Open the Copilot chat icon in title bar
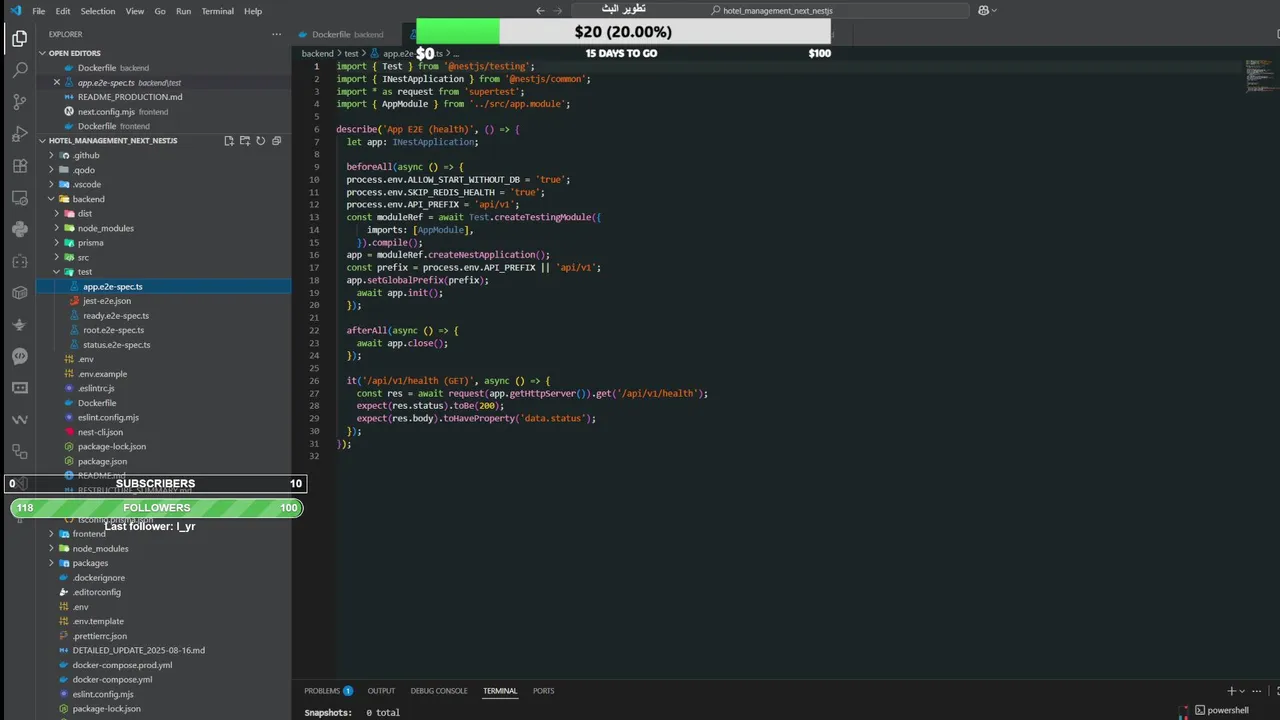The image size is (1280, 720). click(983, 11)
